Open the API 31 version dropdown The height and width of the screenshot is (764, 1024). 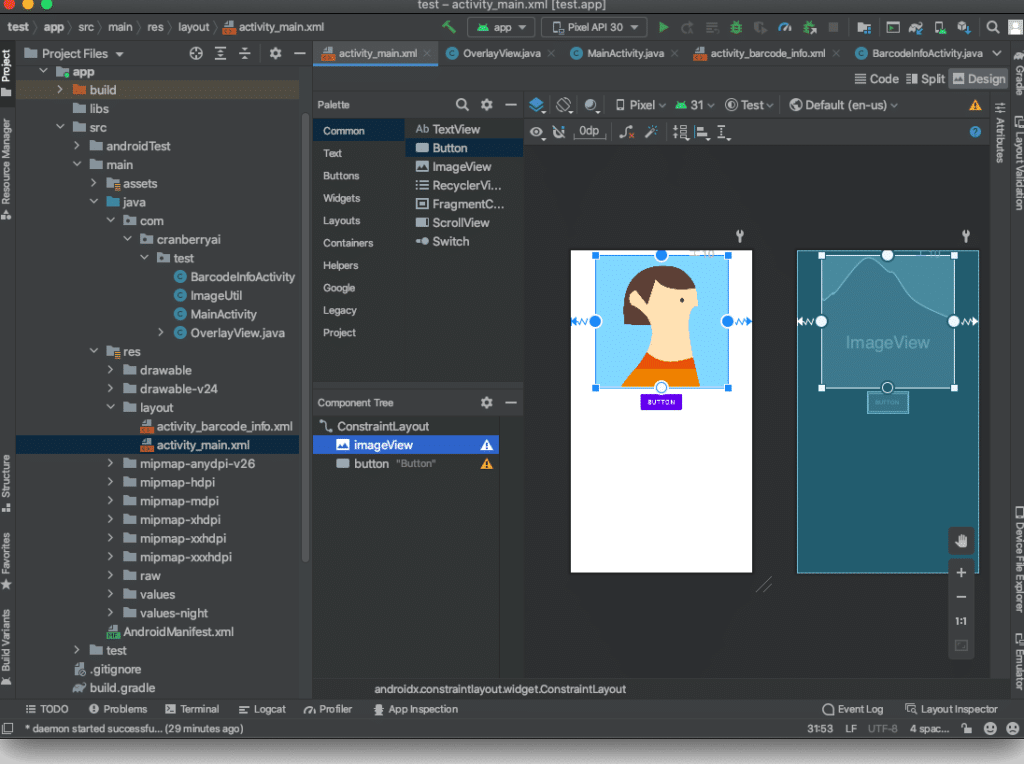[x=695, y=105]
